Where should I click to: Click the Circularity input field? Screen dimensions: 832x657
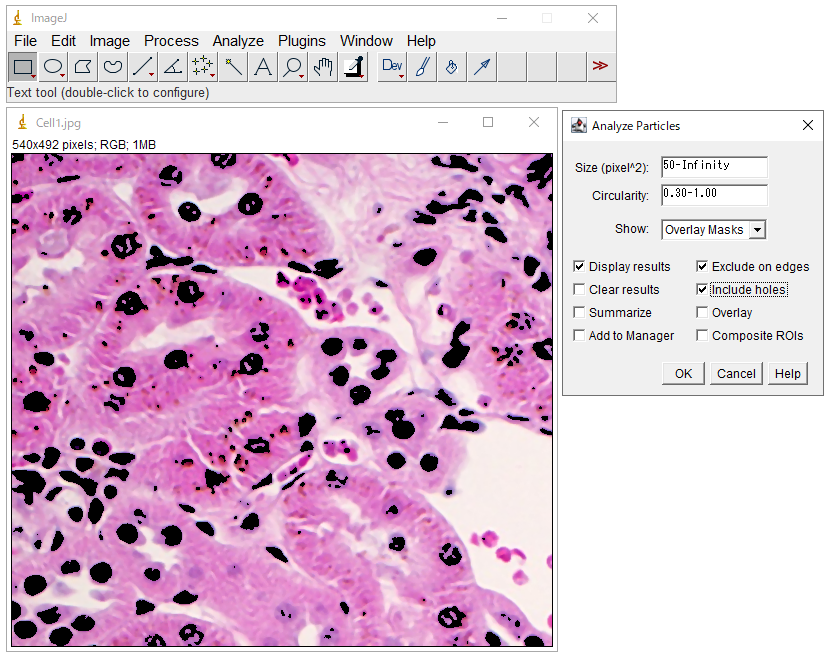coord(714,194)
